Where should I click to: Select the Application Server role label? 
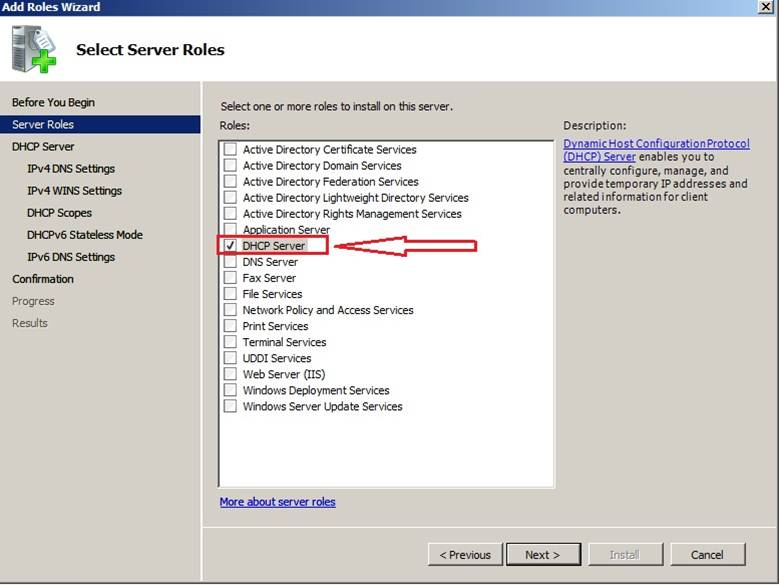(x=286, y=229)
